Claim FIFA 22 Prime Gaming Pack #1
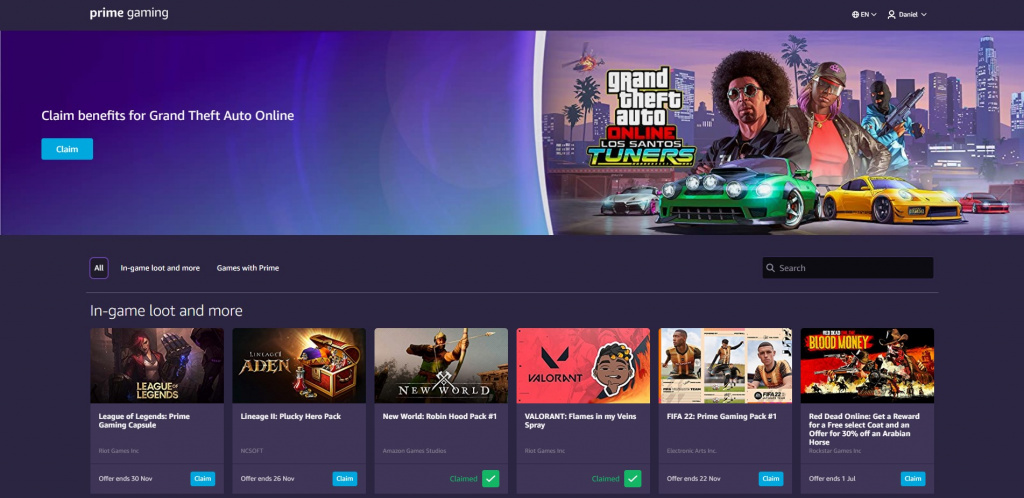This screenshot has height=498, width=1024. pyautogui.click(x=771, y=478)
